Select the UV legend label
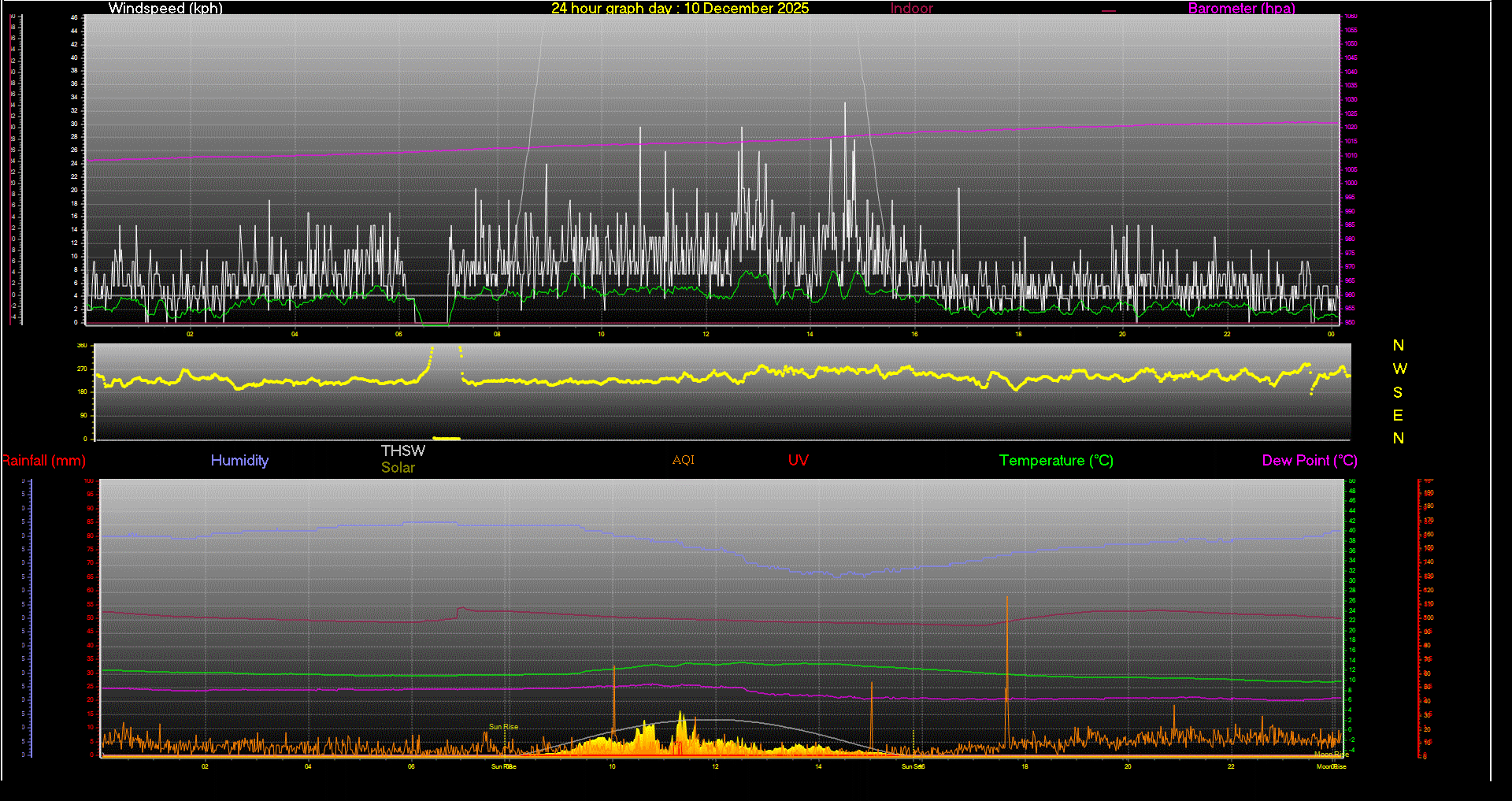Viewport: 1512px width, 801px height. [x=798, y=461]
